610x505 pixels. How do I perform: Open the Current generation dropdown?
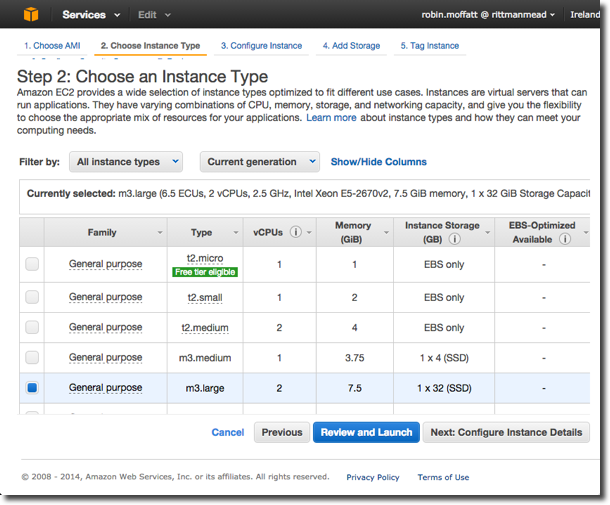pos(259,161)
